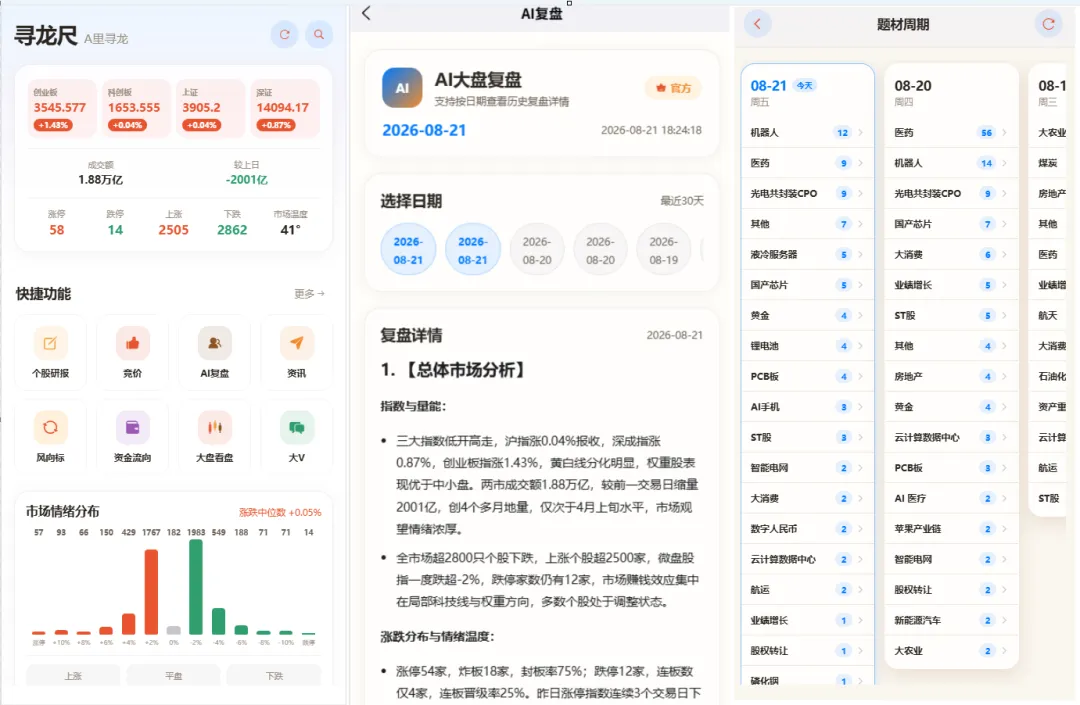
Task: Open 个股研报 shortcut icon
Action: click(50, 344)
